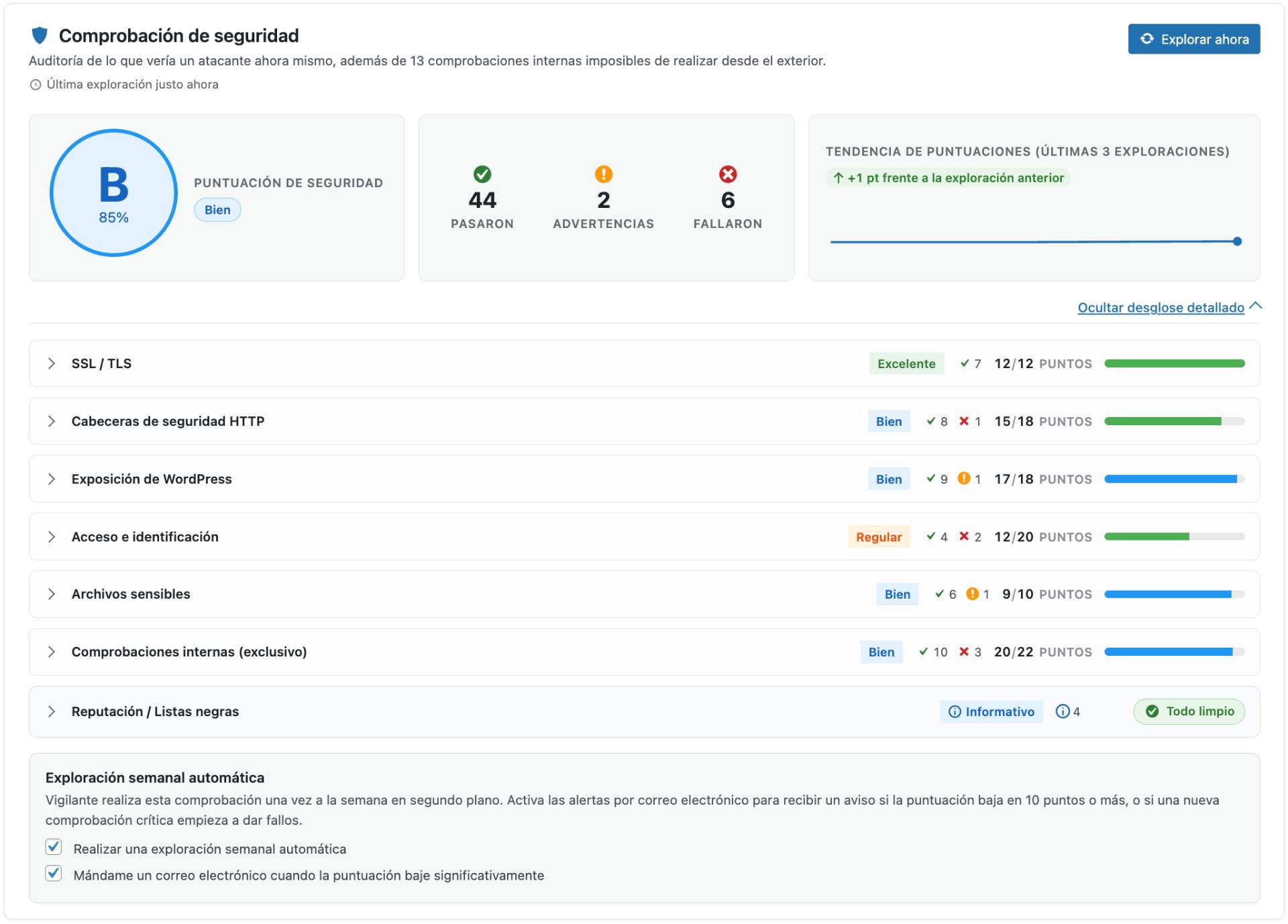The image size is (1288, 924).
Task: Expand Acceso e identificación chevron
Action: [52, 536]
